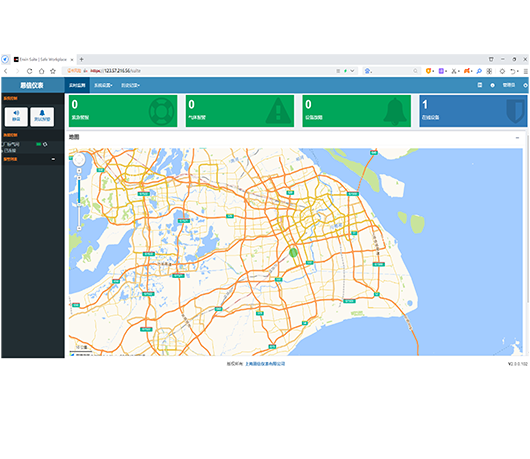530x459 pixels.
Task: Collapse the alarm list sidebar section
Action: pos(53,159)
